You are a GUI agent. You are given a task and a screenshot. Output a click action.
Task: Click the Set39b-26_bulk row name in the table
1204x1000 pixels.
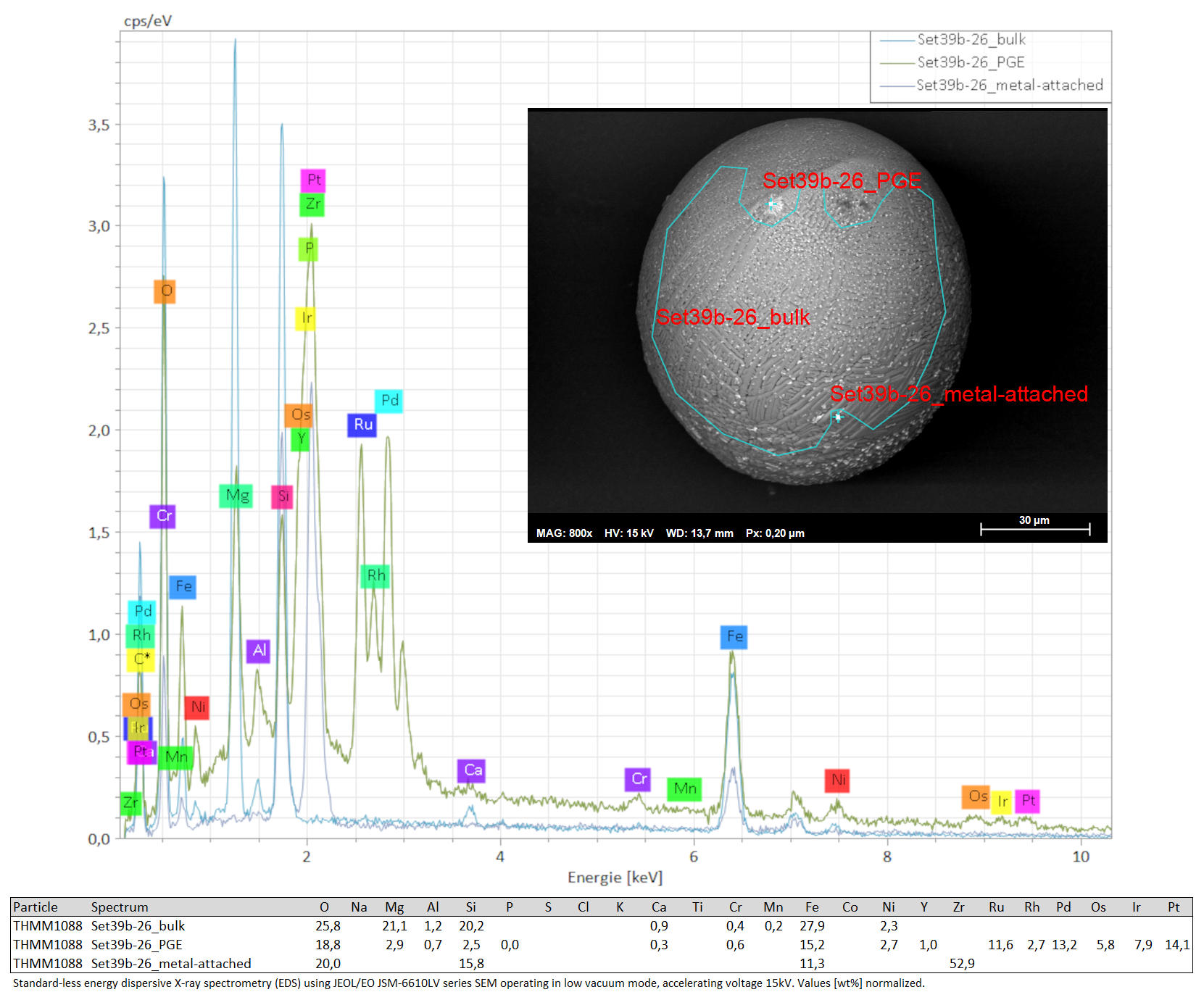coord(138,926)
